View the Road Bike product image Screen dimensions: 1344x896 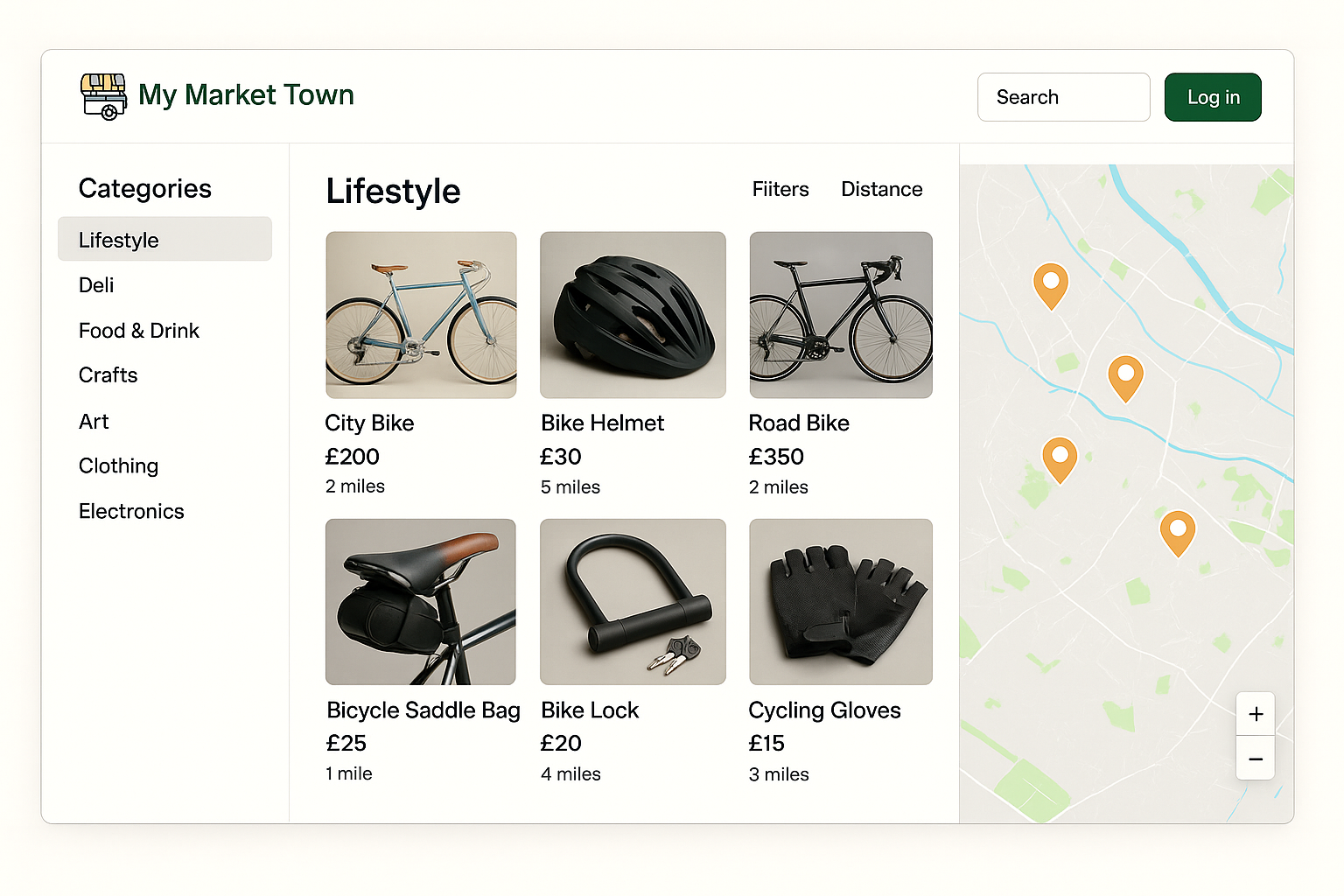point(840,315)
